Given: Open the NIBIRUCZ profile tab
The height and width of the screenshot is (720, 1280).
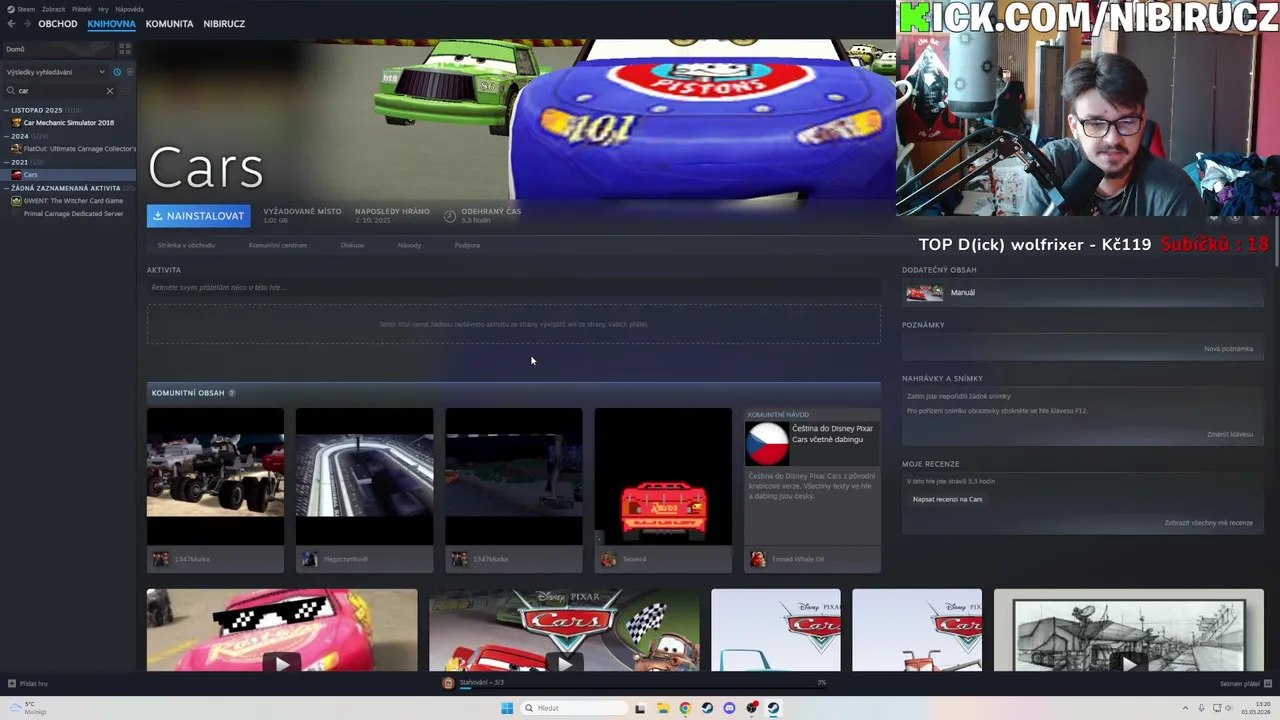Looking at the screenshot, I should point(224,23).
